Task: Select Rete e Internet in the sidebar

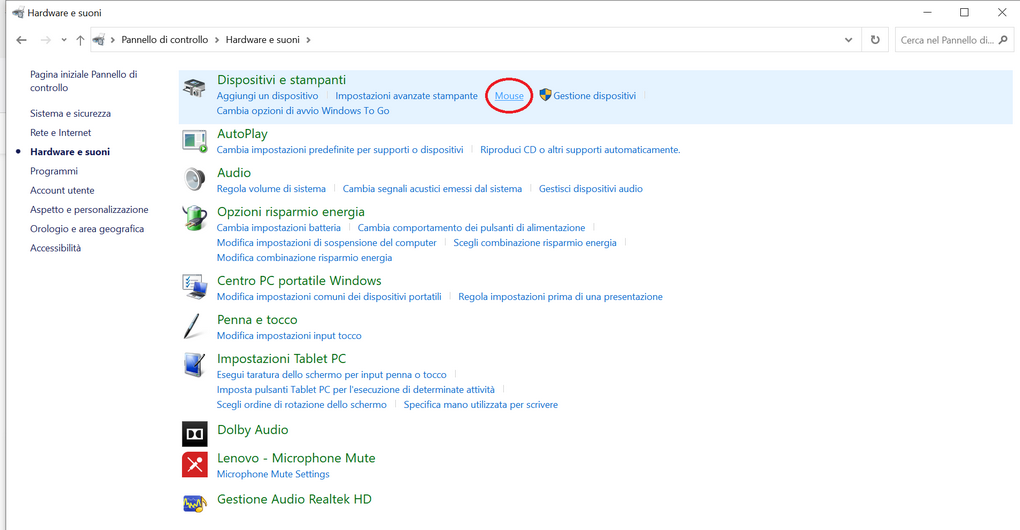Action: coord(60,133)
